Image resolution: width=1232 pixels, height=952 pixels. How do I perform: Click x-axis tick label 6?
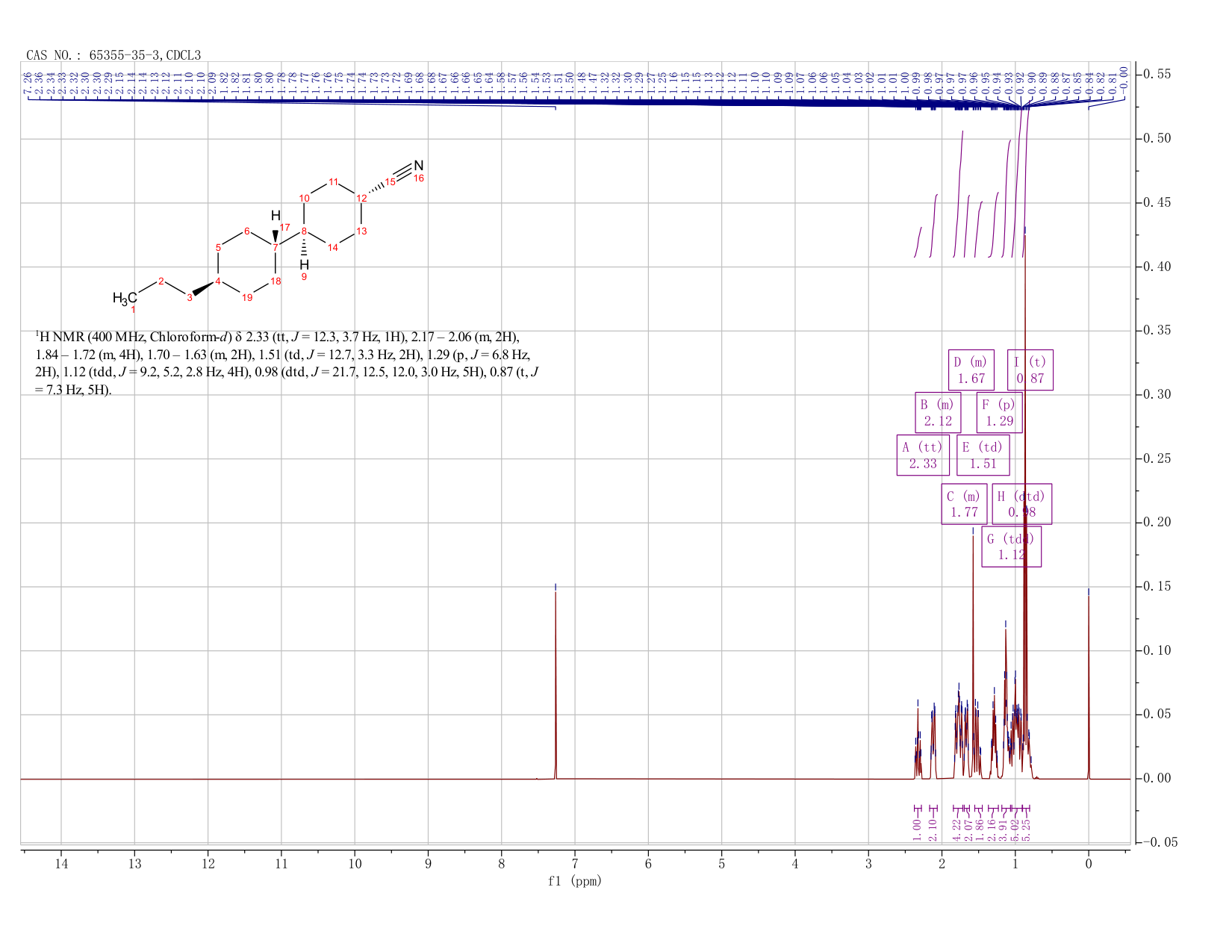point(648,864)
